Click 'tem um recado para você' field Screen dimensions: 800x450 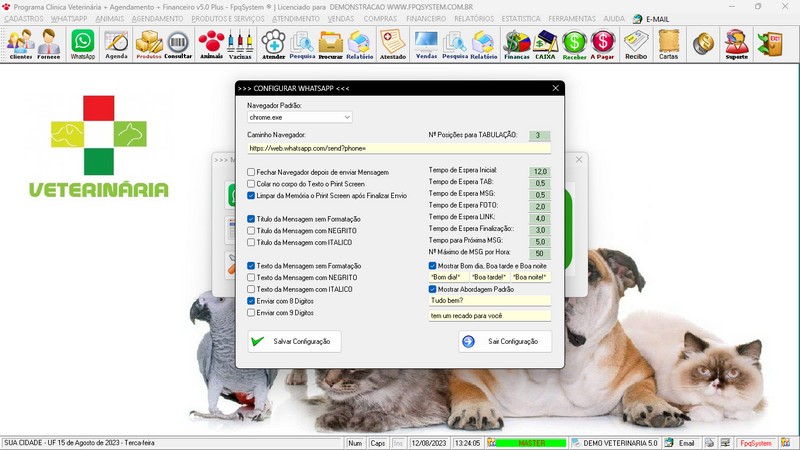pos(490,316)
